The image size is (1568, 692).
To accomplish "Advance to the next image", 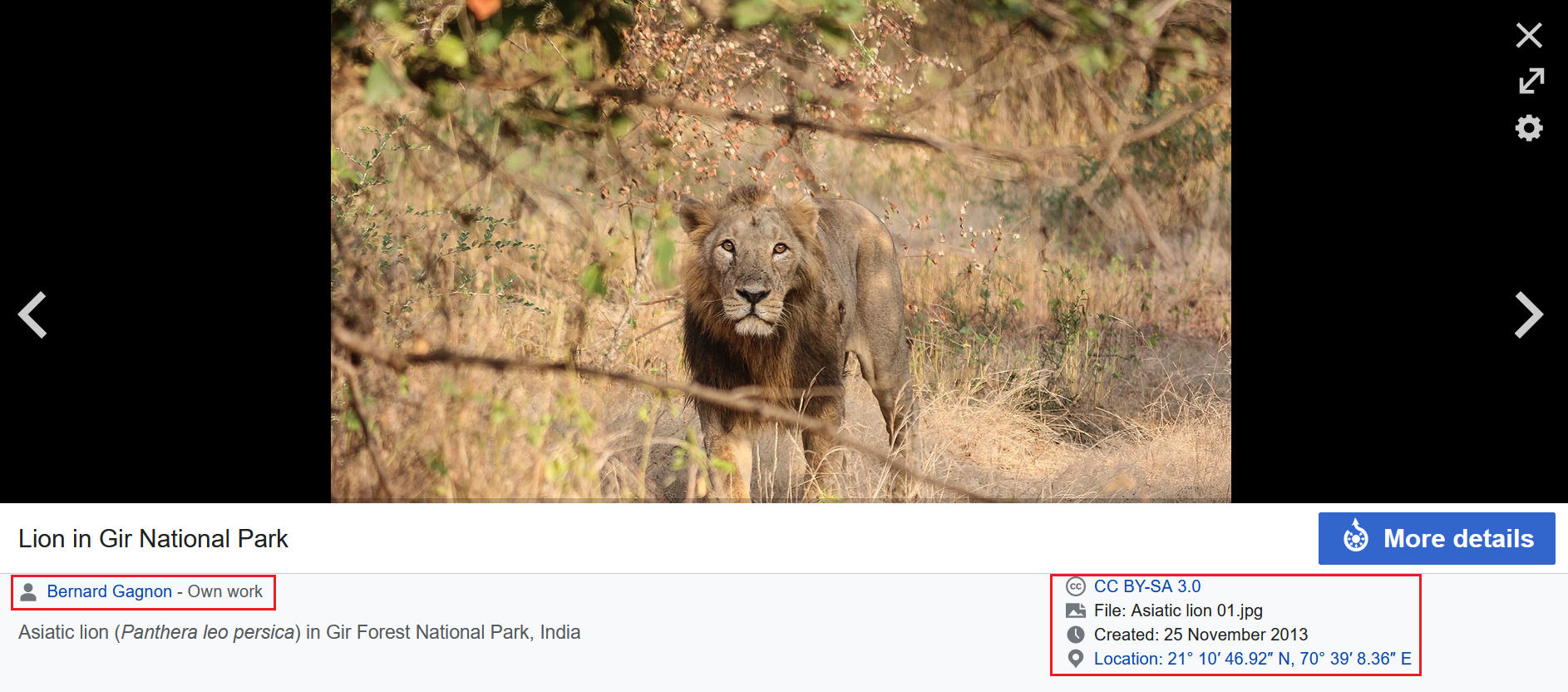I will click(x=1528, y=314).
